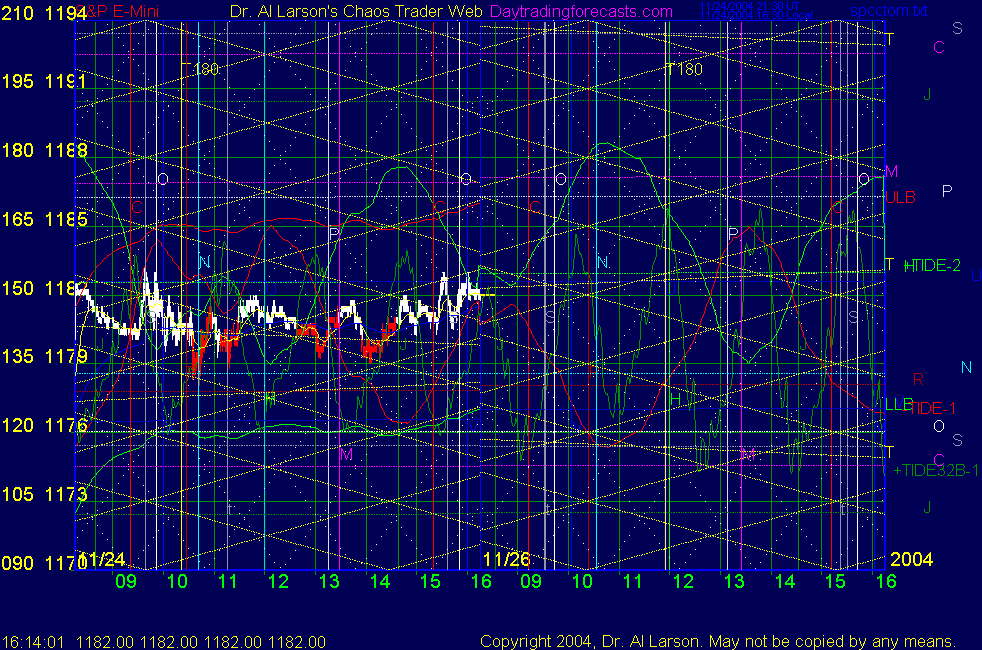Click the white 'P' legend letter right of ULB
This screenshot has height=650, width=982.
[947, 191]
